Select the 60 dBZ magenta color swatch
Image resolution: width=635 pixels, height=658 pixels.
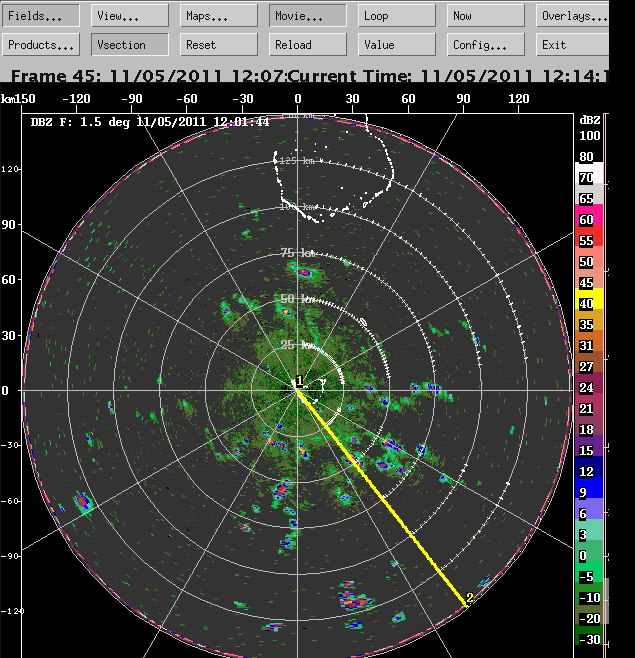pos(589,215)
